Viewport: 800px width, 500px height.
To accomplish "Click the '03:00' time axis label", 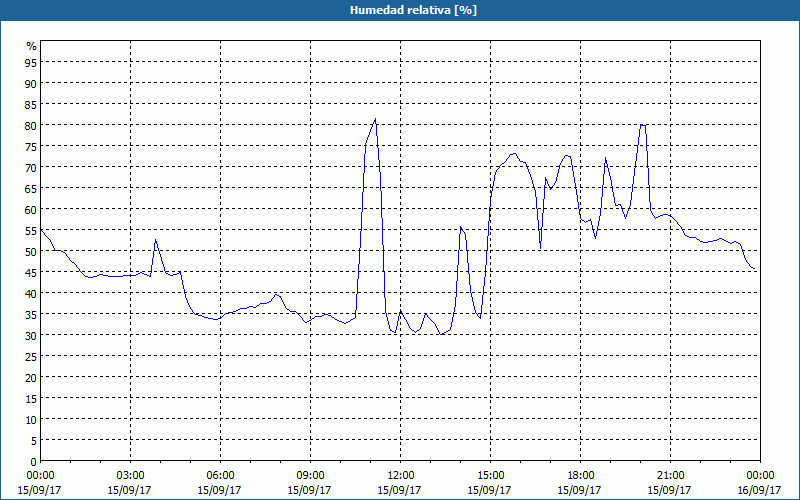I will click(x=131, y=476).
